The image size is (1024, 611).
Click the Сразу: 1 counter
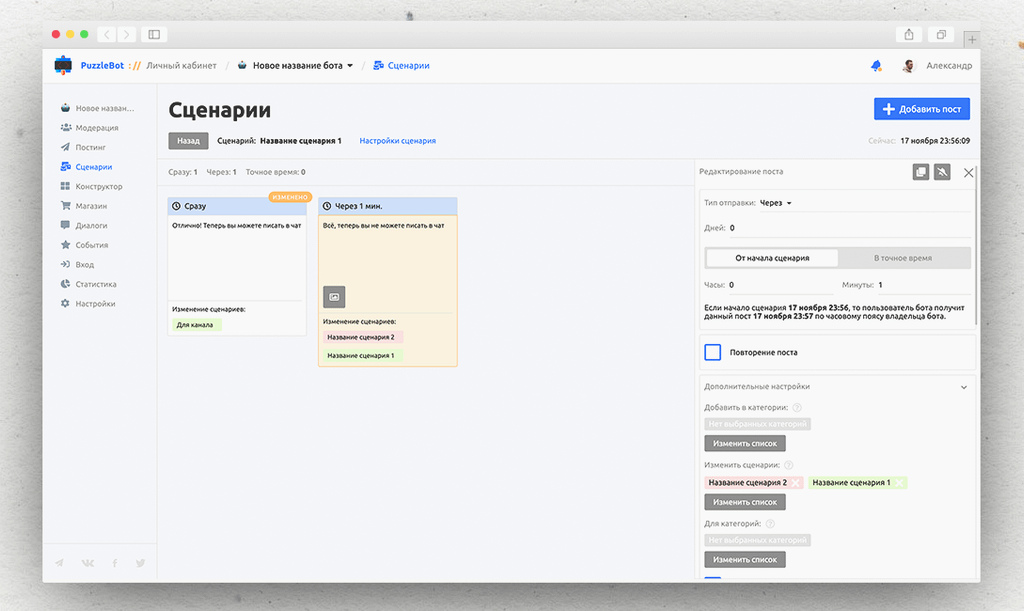pos(183,172)
